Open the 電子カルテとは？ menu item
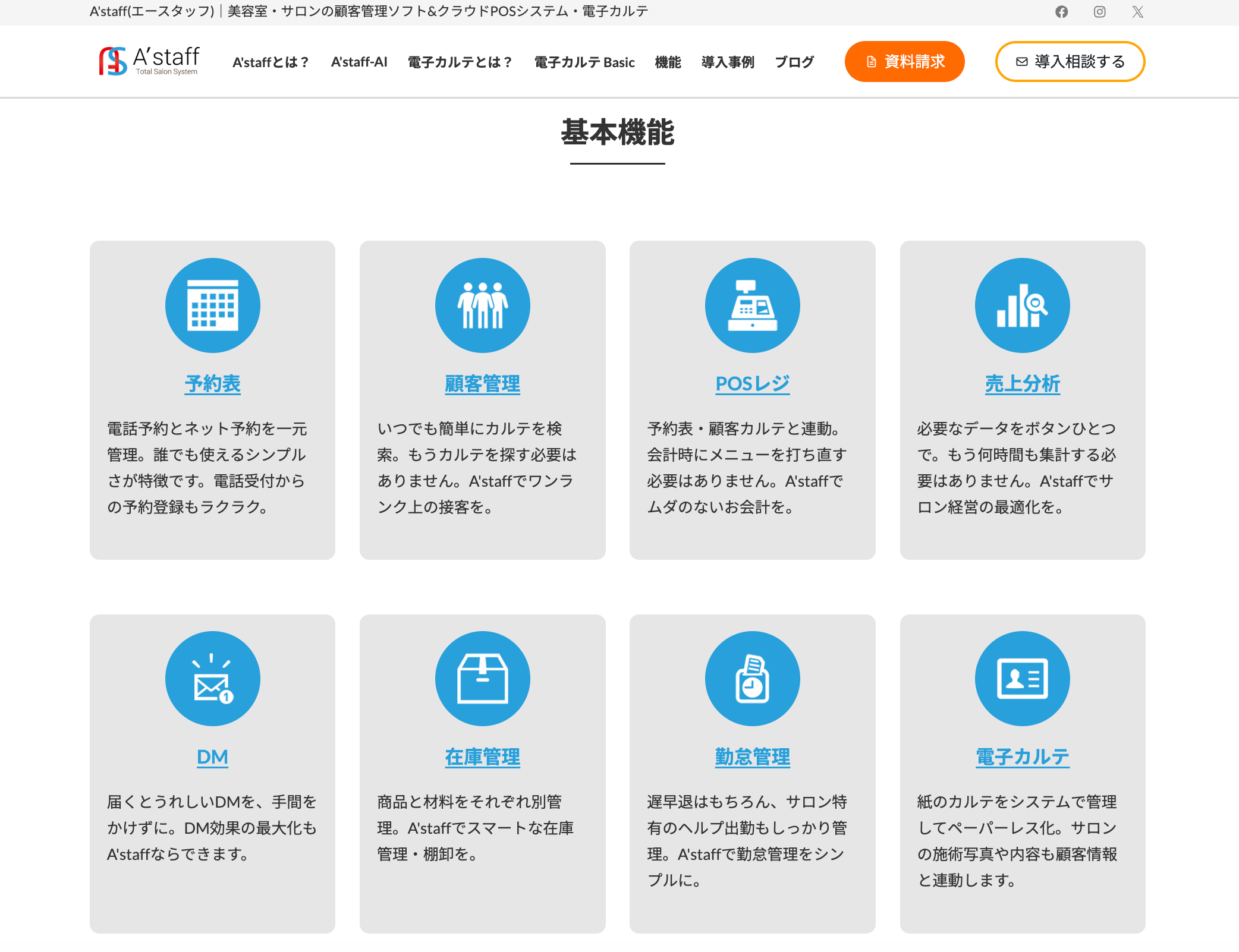Viewport: 1239px width, 952px height. 460,62
